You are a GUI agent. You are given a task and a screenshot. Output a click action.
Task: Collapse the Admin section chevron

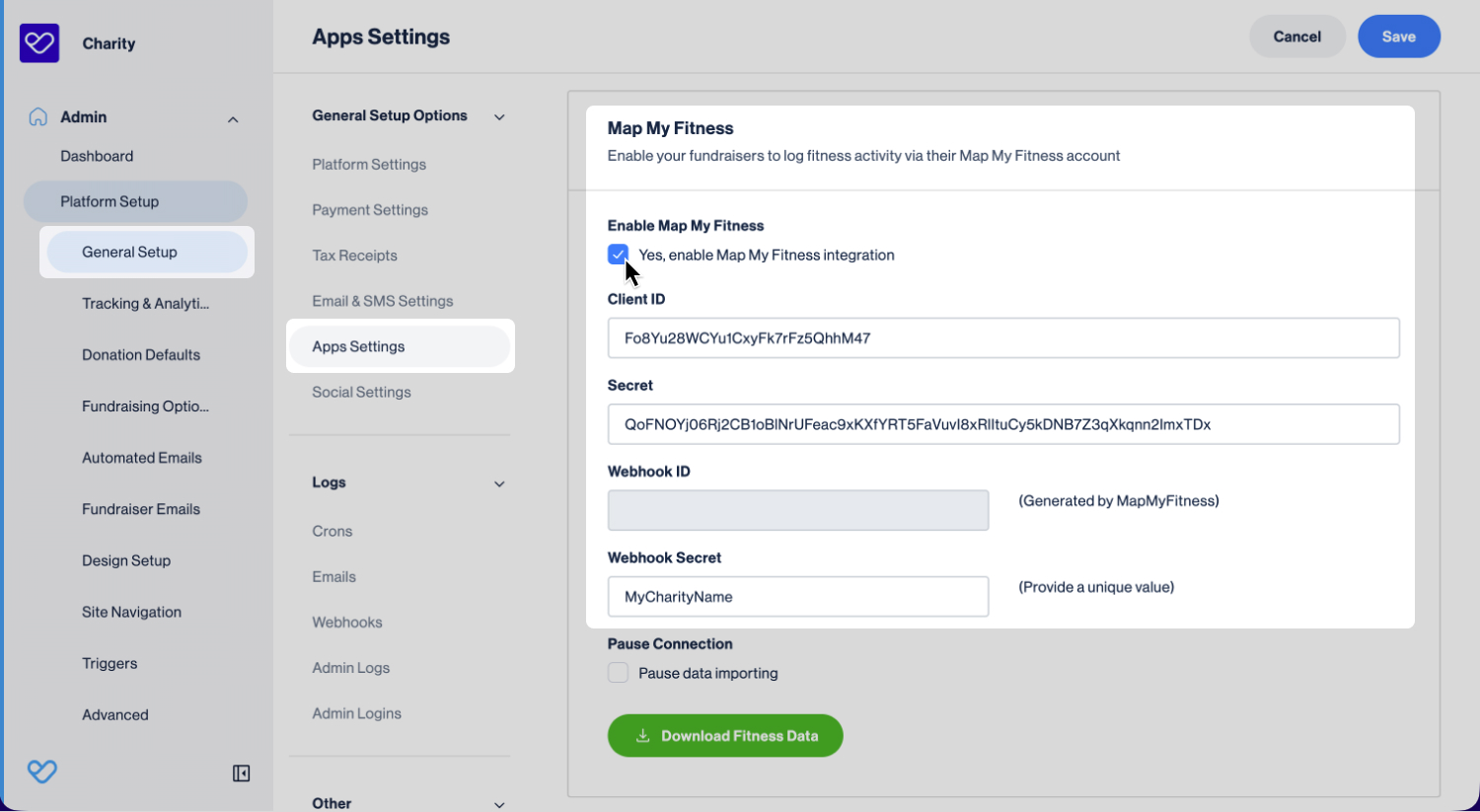233,119
